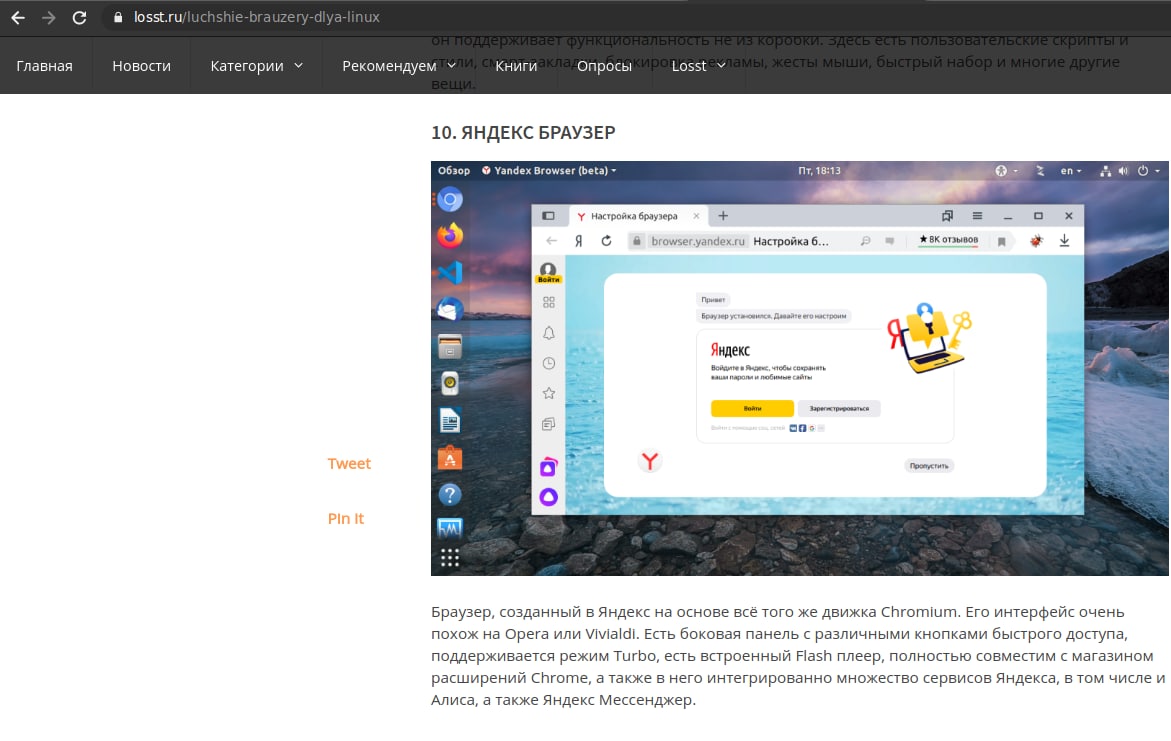Click the network icon in the Ubuntu tray
This screenshot has height=741, width=1171.
point(1105,170)
